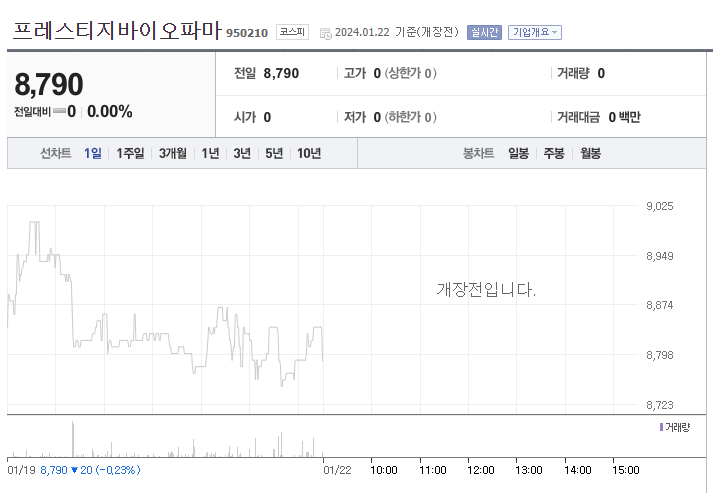Select the 1일 line chart tab
713x493 pixels.
[x=93, y=153]
